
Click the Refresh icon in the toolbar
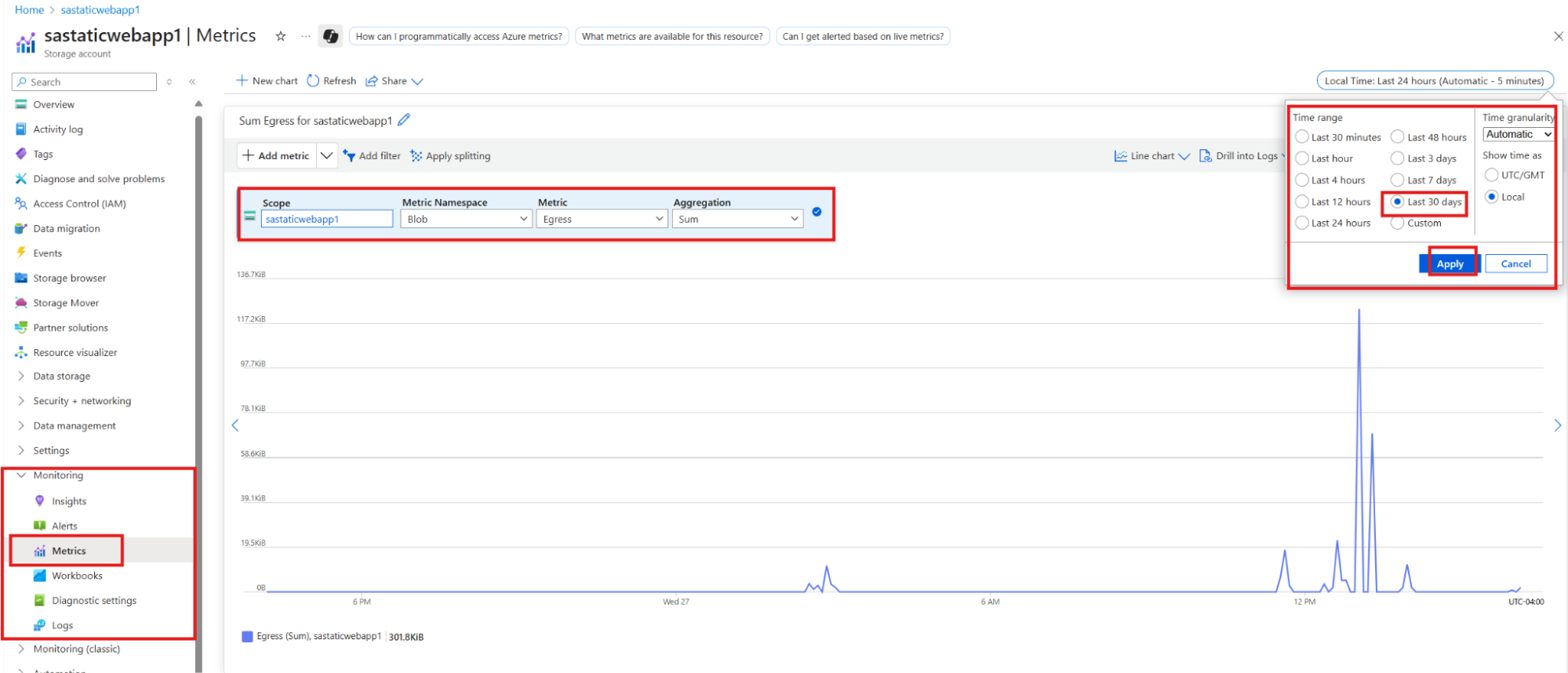(313, 81)
